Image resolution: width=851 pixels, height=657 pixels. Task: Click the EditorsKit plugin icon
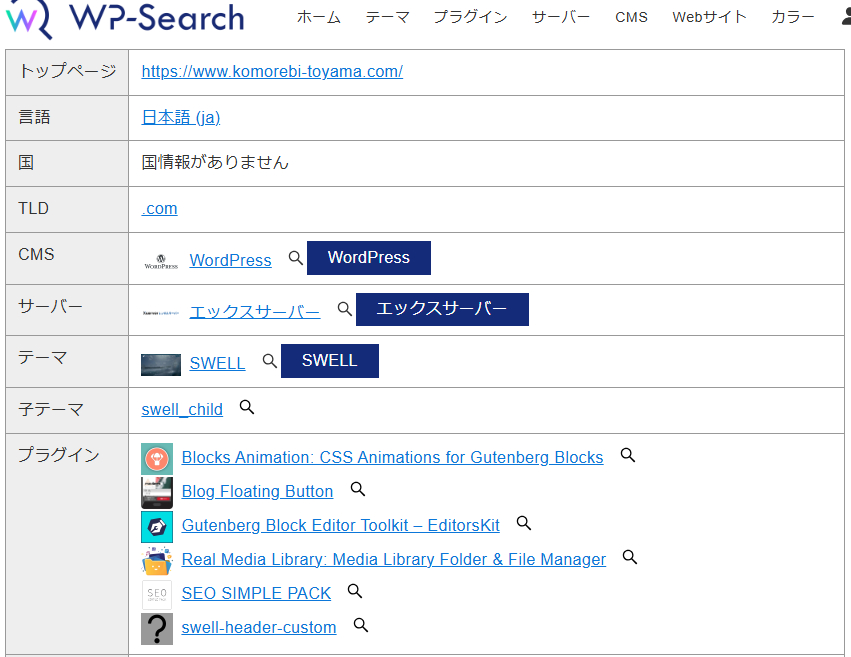(157, 527)
